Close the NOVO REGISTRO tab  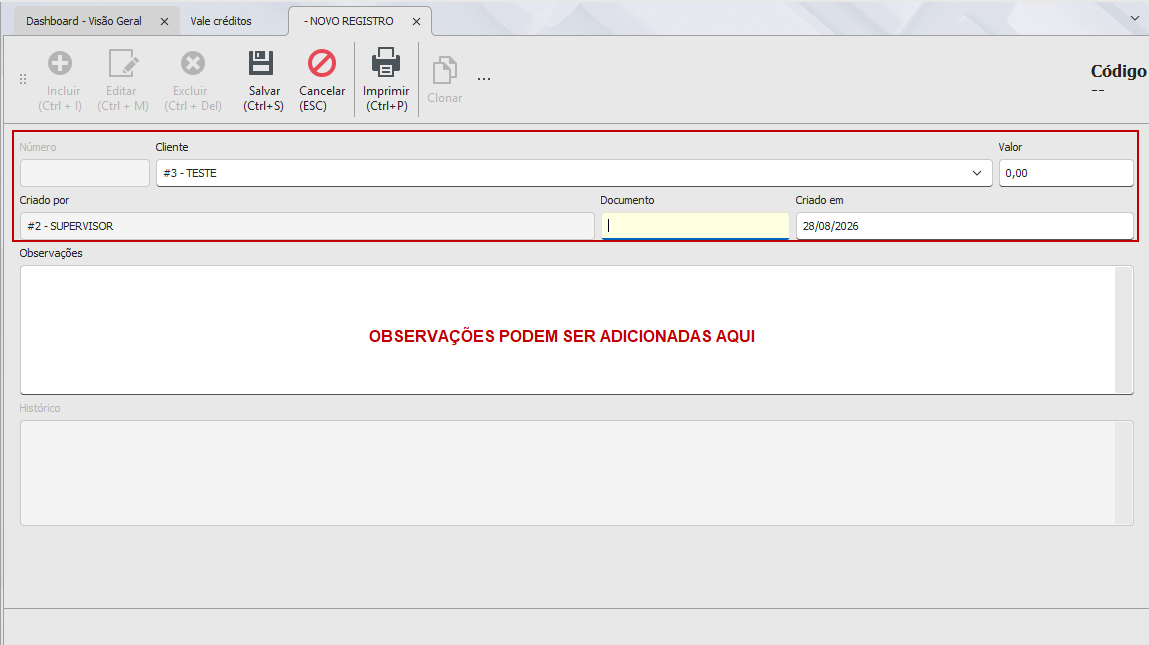[x=416, y=21]
